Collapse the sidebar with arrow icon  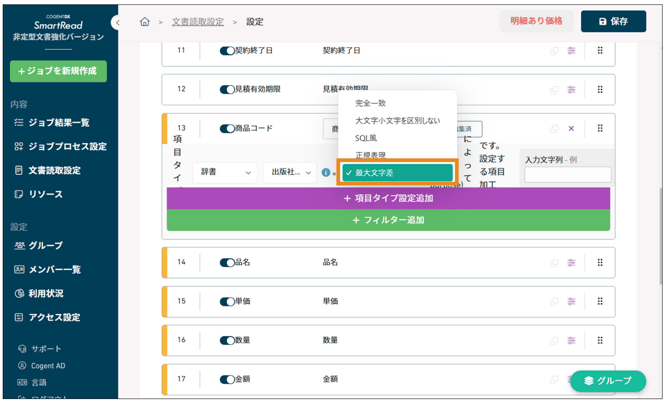[x=118, y=21]
